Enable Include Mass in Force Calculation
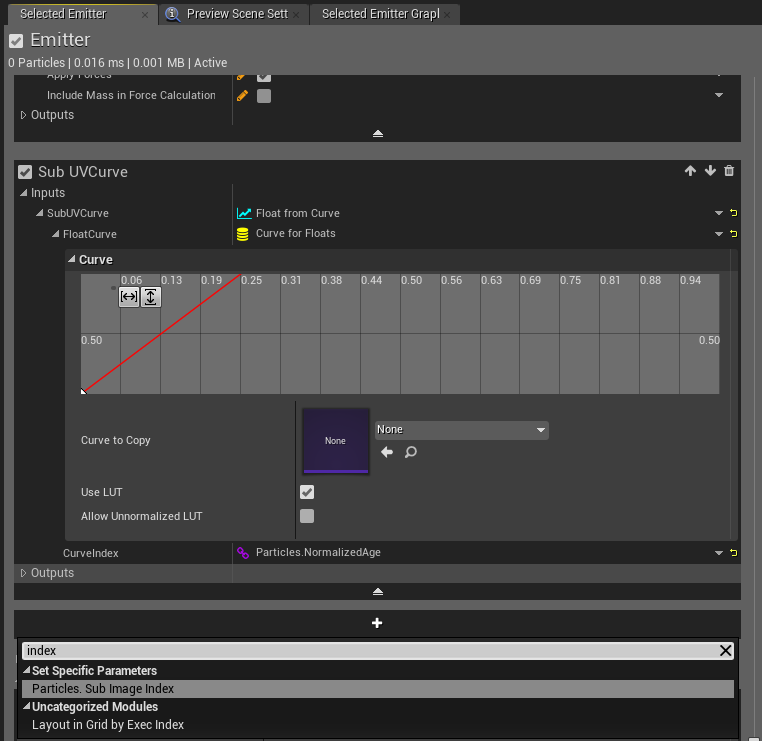Image resolution: width=762 pixels, height=741 pixels. 264,96
